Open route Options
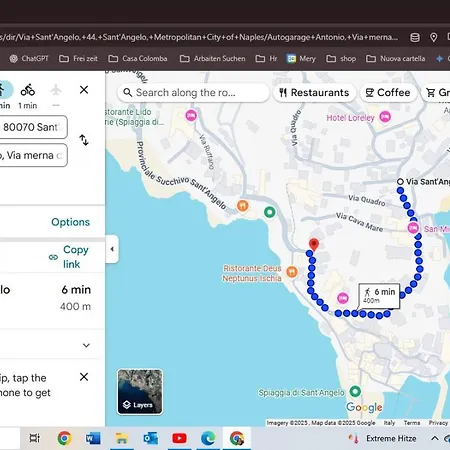 [70, 222]
